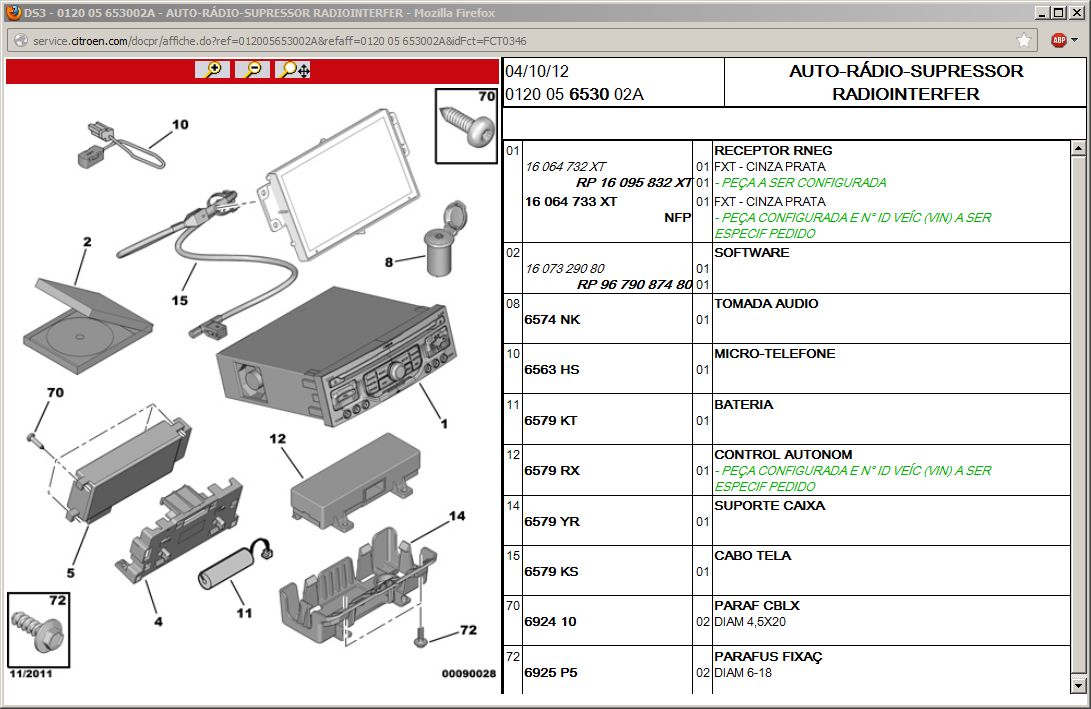The width and height of the screenshot is (1091, 709).
Task: Click part number 6925 P5
Action: 551,673
